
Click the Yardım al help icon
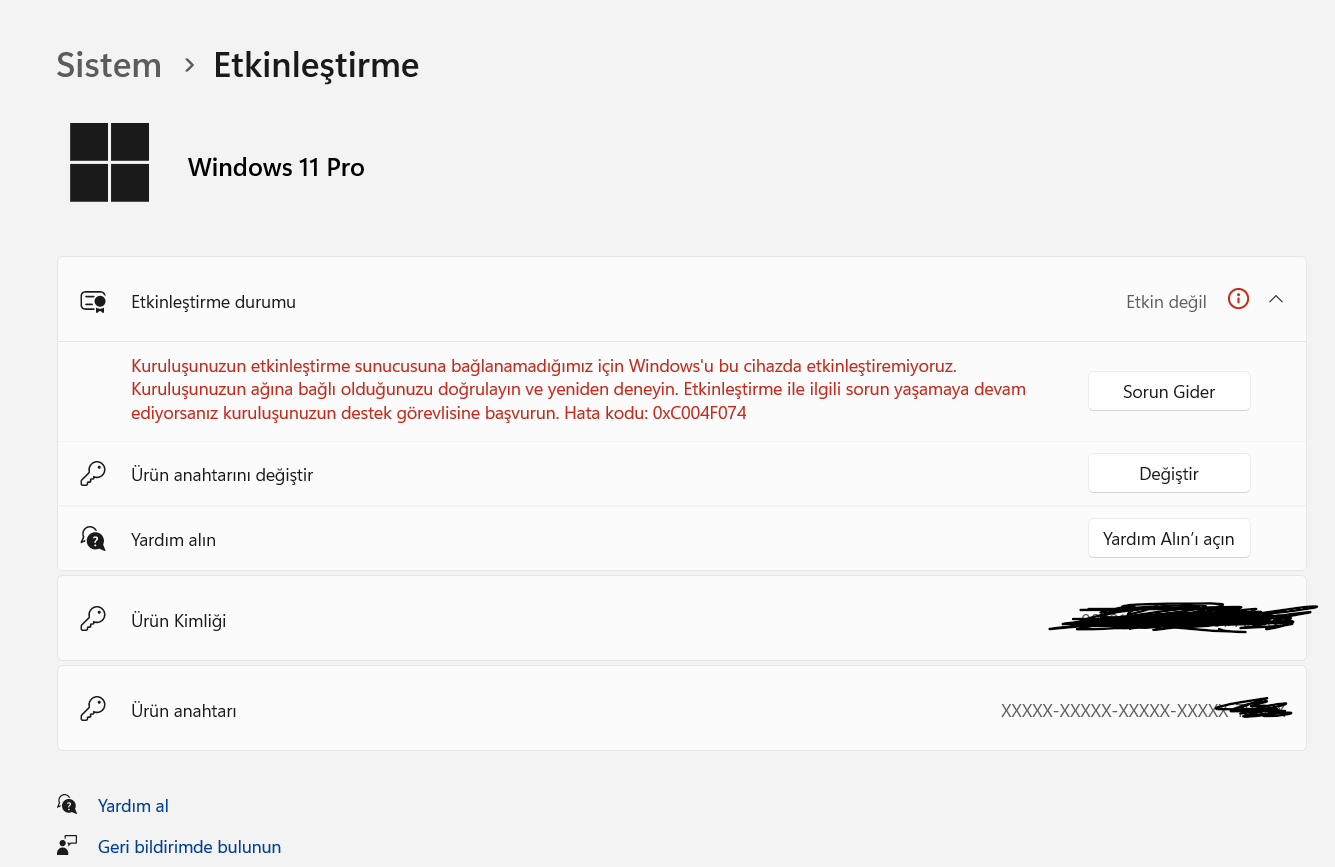67,805
